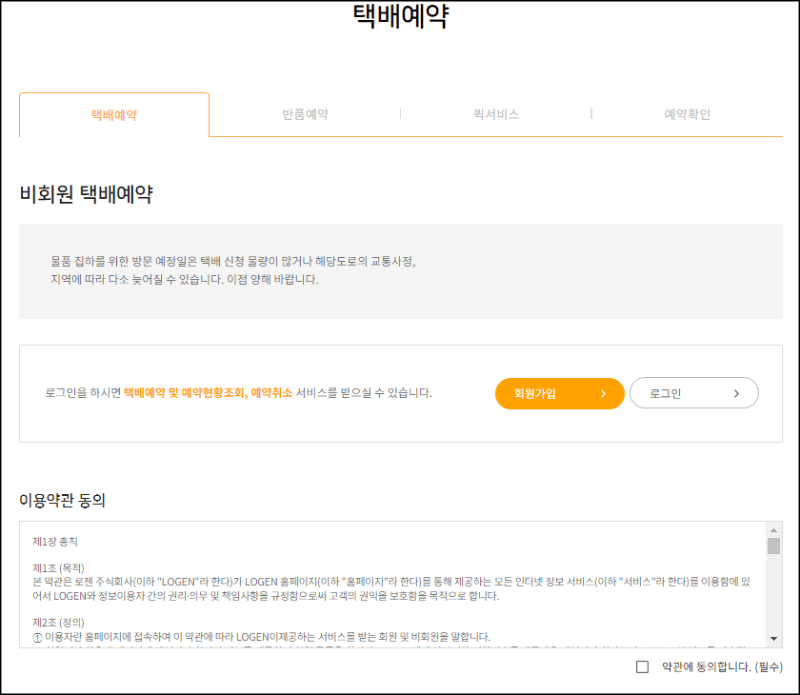Switch to the 반품예약 tab

point(305,114)
